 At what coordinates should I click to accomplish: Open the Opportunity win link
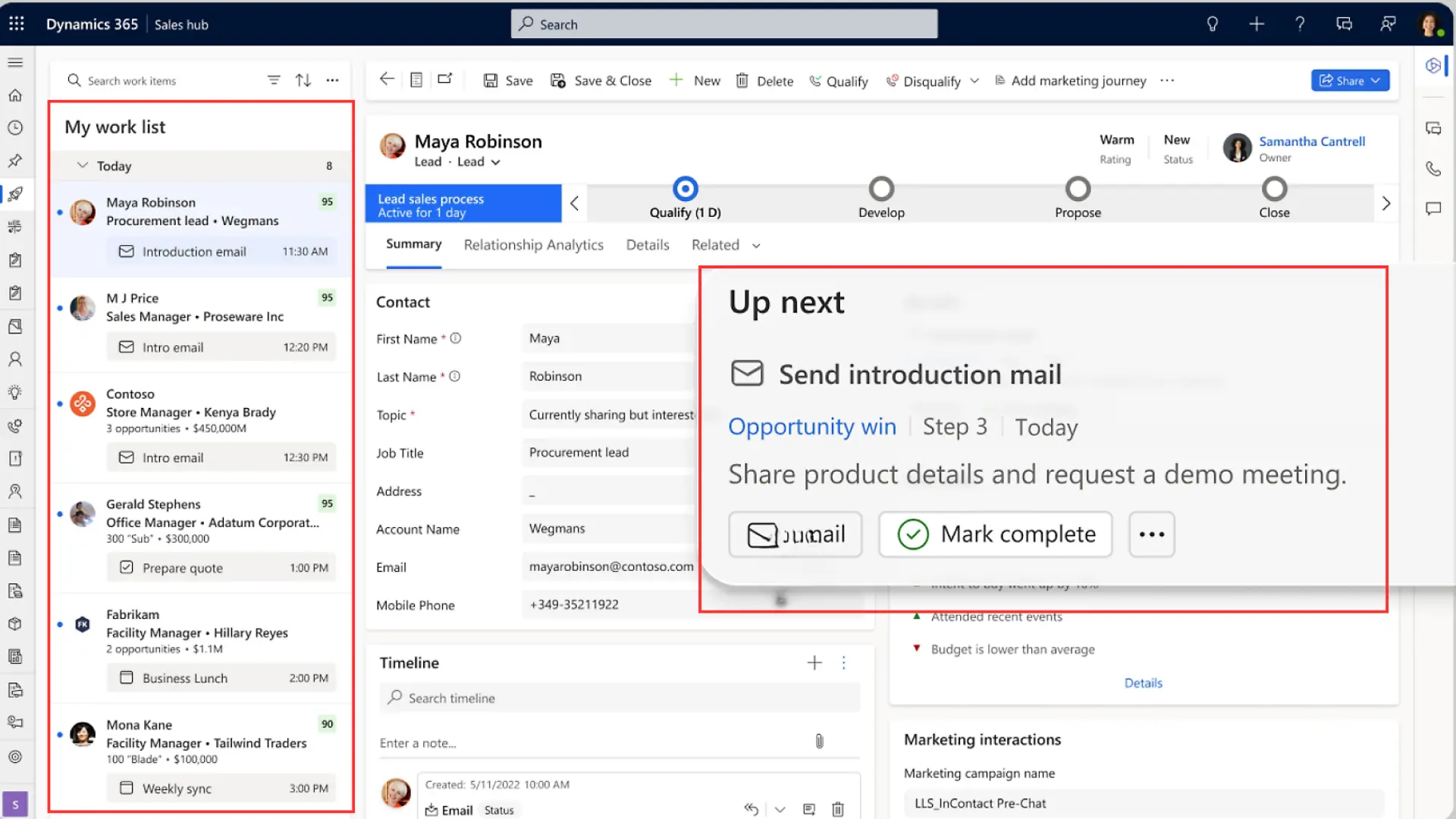(x=812, y=427)
